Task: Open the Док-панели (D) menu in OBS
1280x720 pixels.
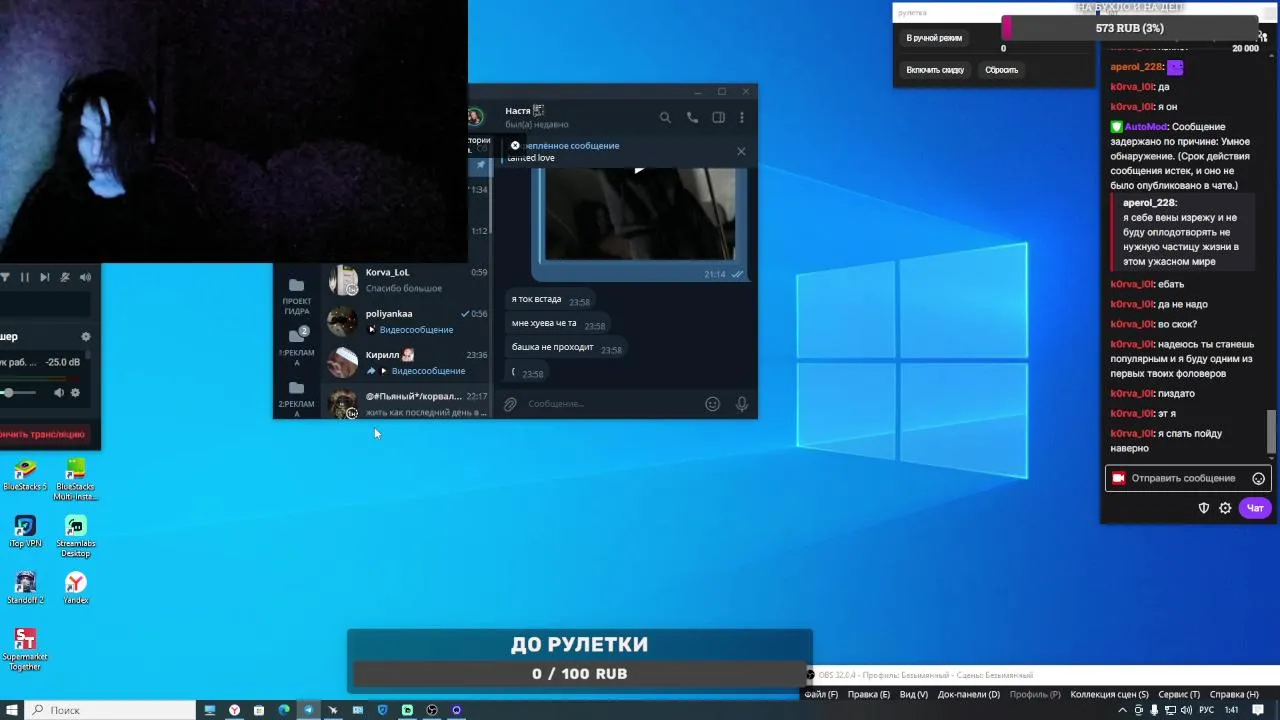Action: pyautogui.click(x=969, y=694)
